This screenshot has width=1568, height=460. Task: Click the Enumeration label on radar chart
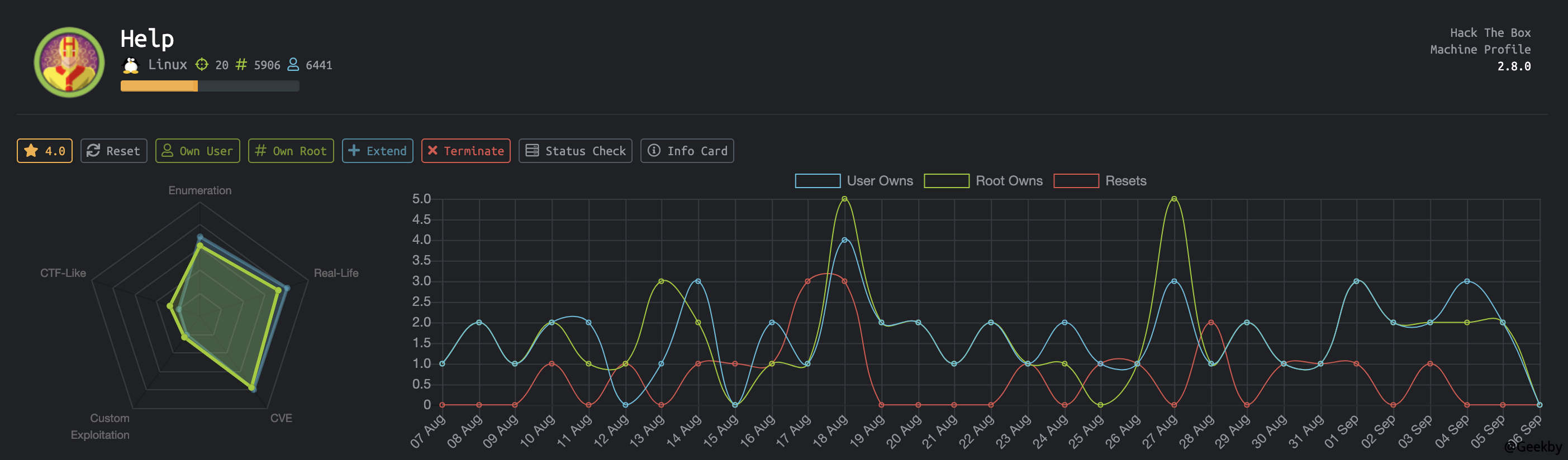(199, 190)
